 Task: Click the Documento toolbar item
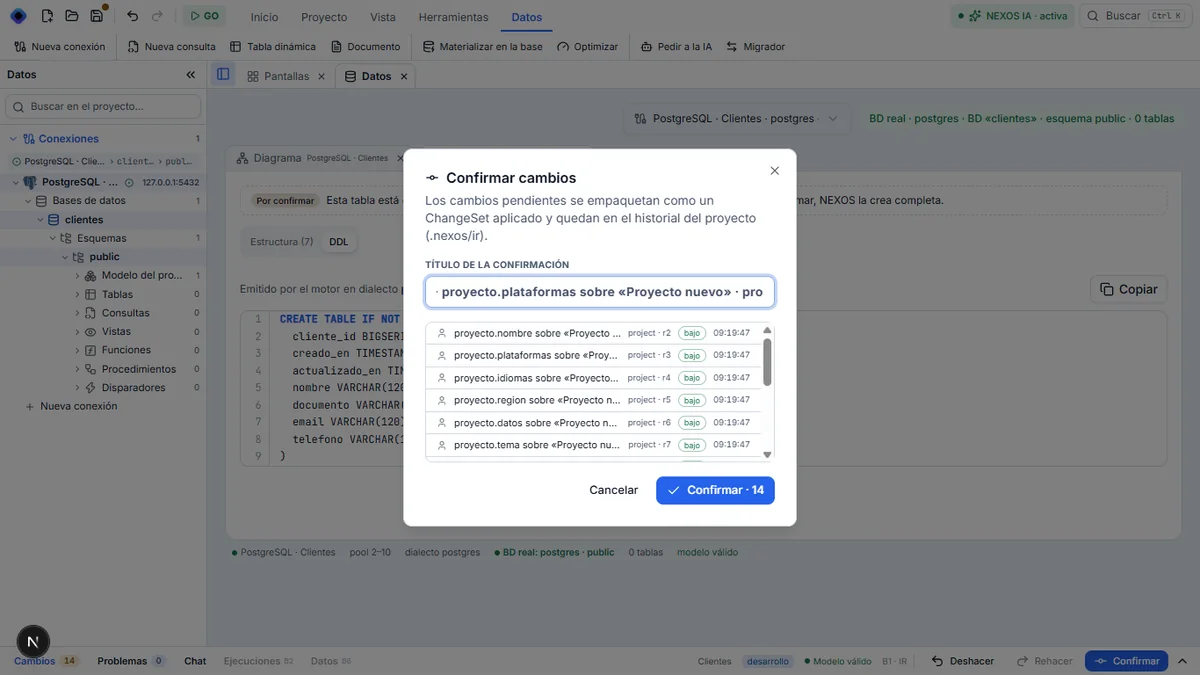point(365,47)
